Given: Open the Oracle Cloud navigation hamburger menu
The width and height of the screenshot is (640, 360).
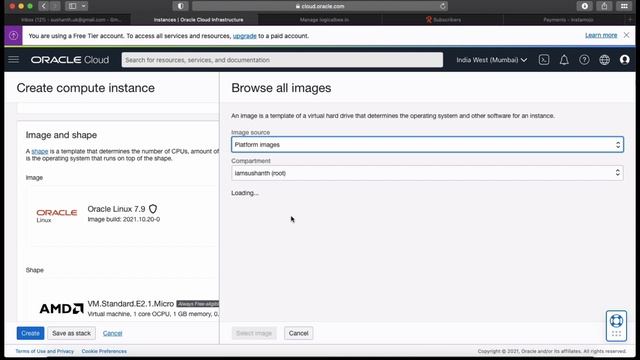Looking at the screenshot, I should [13, 60].
